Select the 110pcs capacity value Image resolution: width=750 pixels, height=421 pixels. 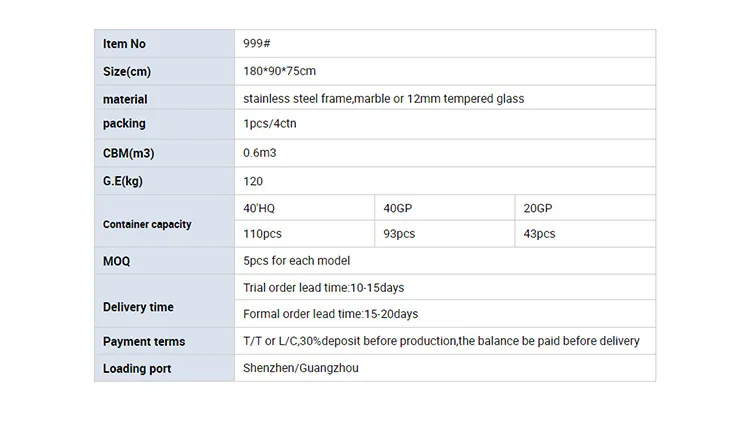pos(263,234)
